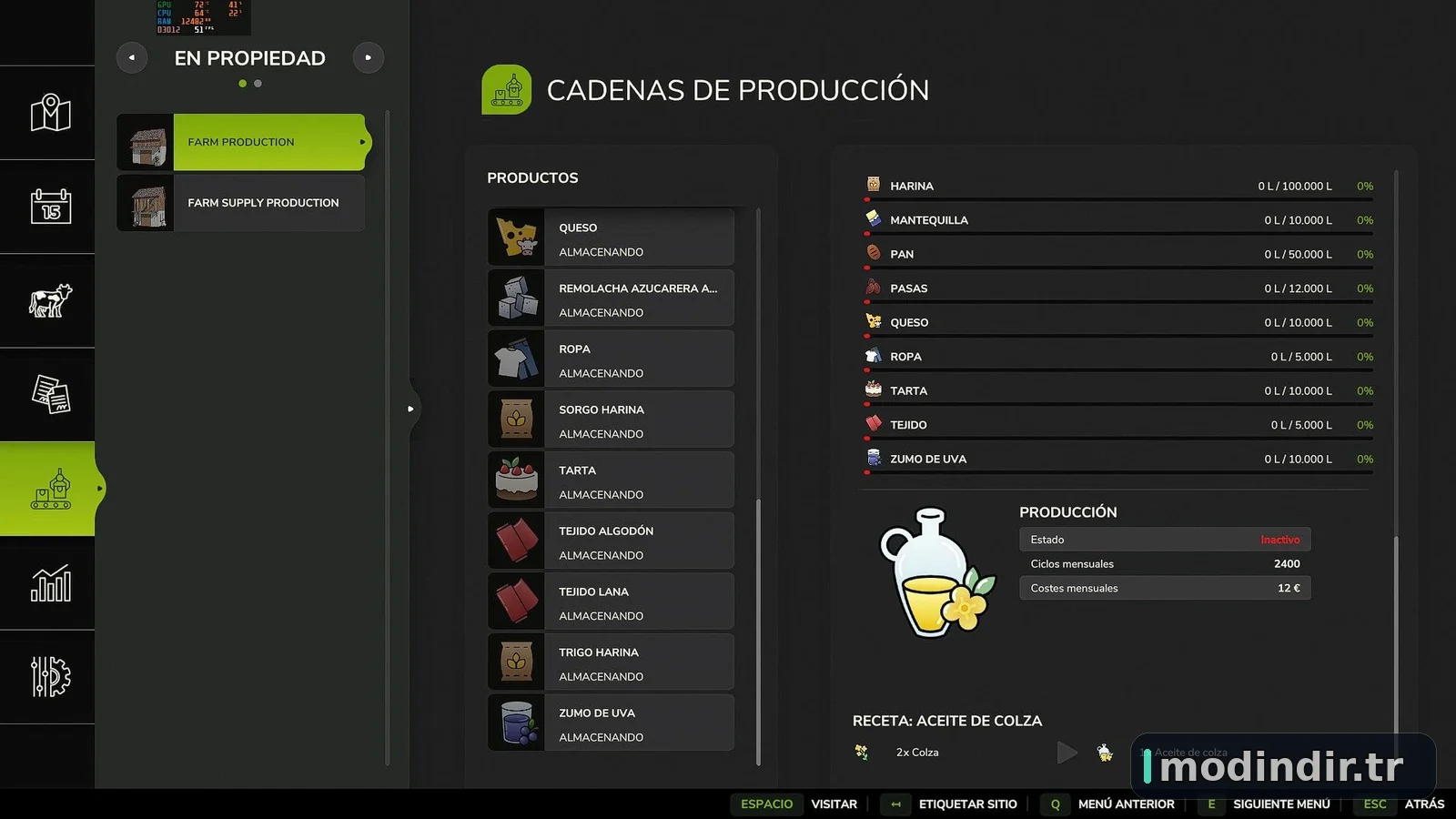Click the Trigo Harina flour bag icon
Viewport: 1456px width, 819px height.
point(516,662)
